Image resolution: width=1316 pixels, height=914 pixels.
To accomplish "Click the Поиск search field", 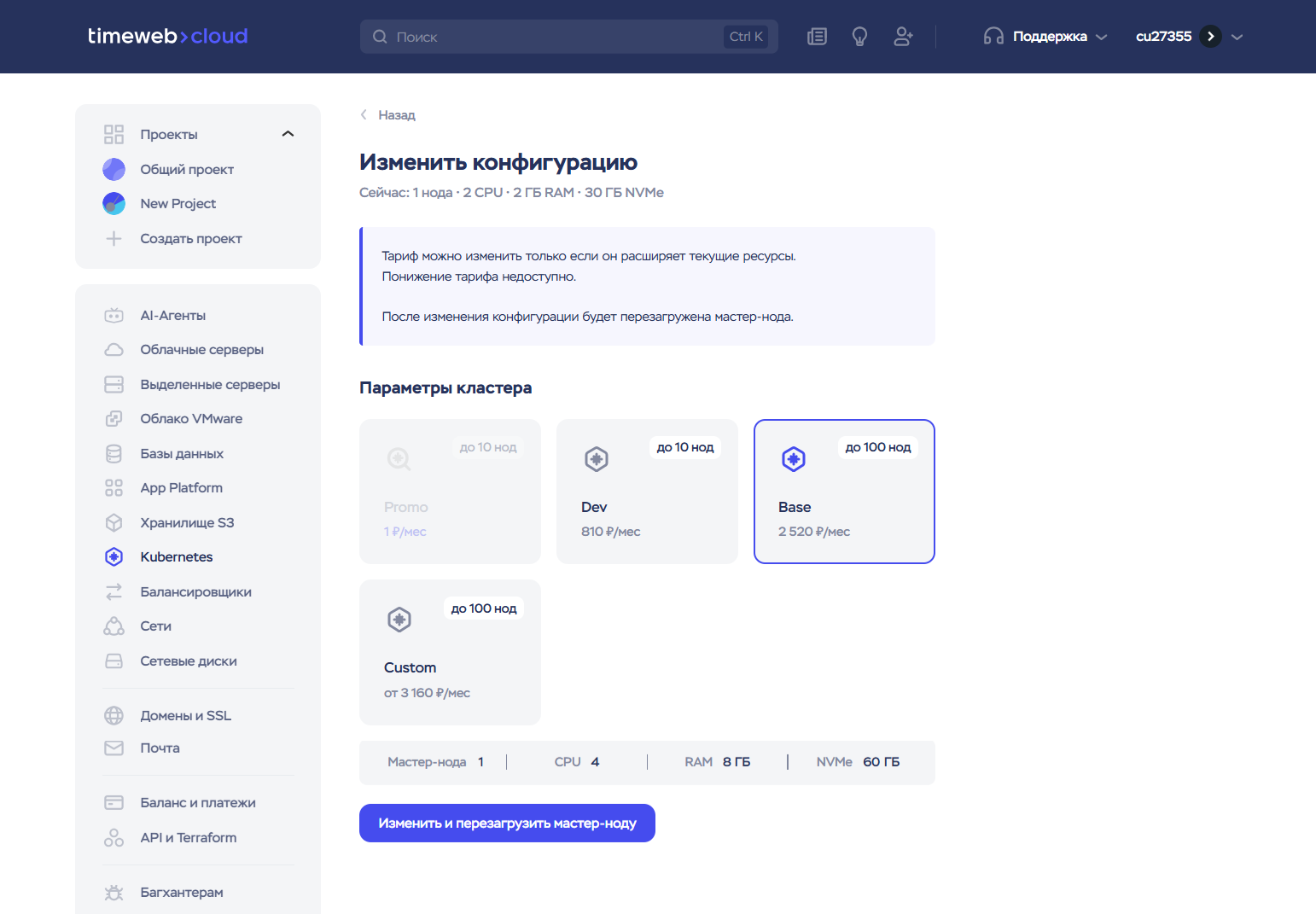I will [555, 37].
